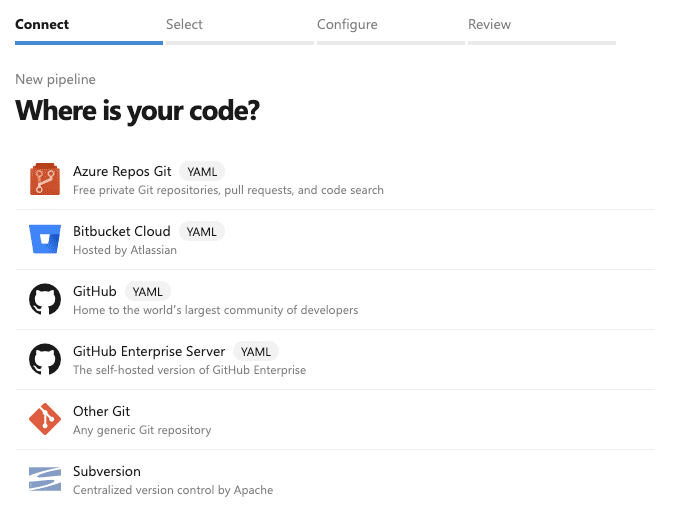Image resolution: width=693 pixels, height=515 pixels.
Task: Click the GitHub octocat icon
Action: [x=45, y=300]
